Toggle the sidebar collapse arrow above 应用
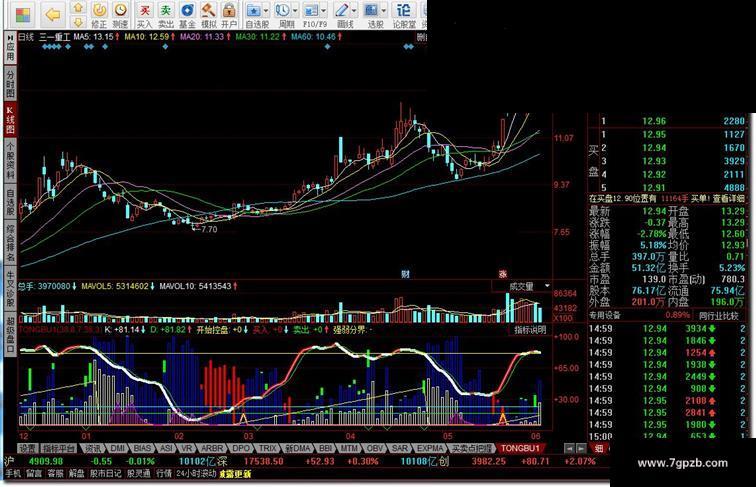This screenshot has height=487, width=756. (x=10, y=37)
